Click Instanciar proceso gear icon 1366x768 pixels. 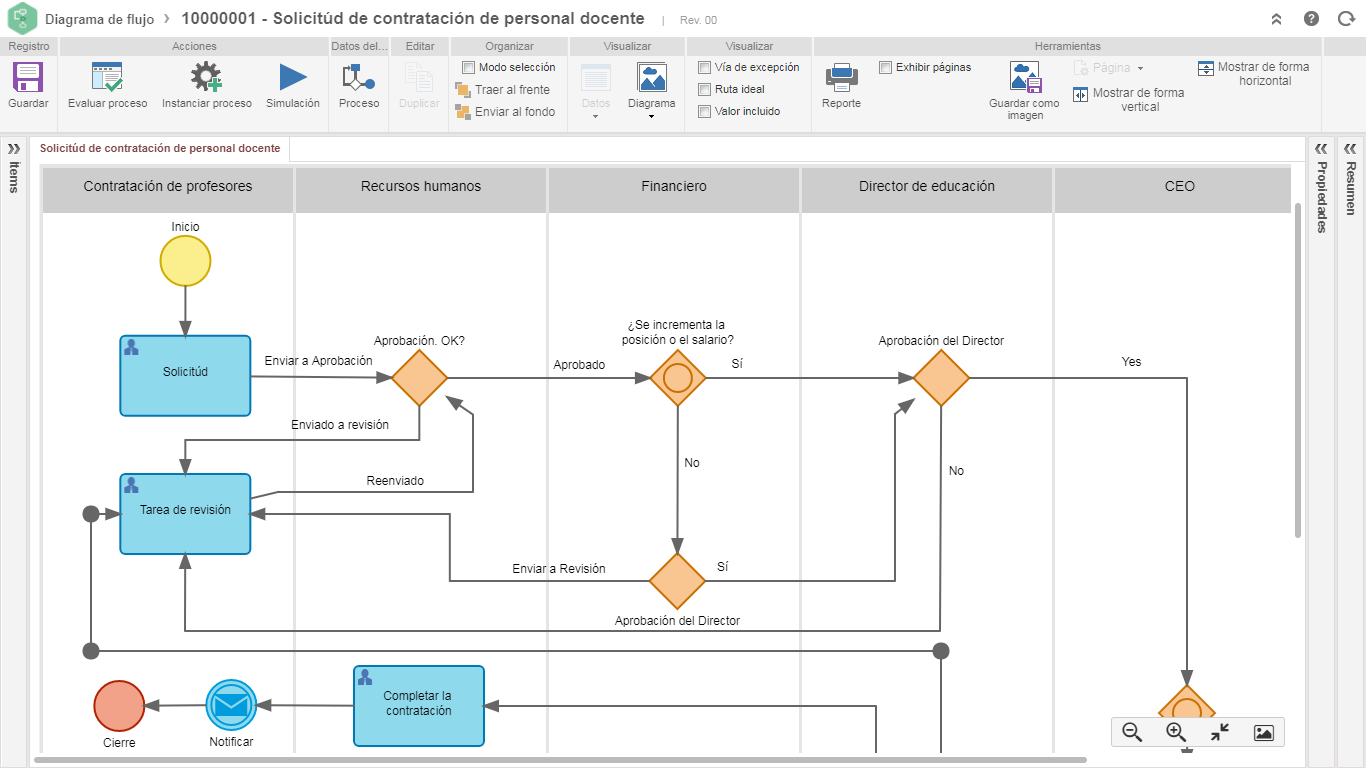206,78
